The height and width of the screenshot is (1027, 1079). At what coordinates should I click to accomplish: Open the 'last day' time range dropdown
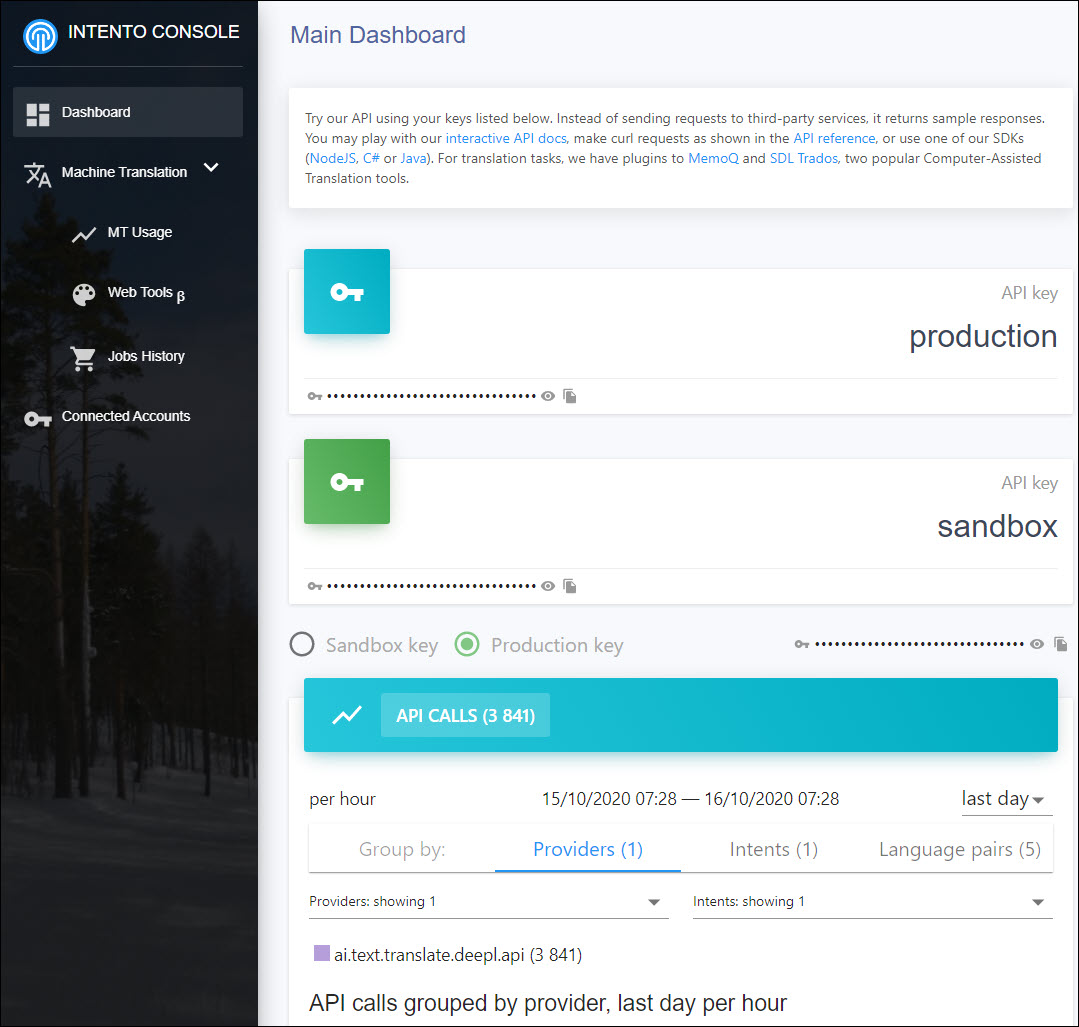(1004, 799)
